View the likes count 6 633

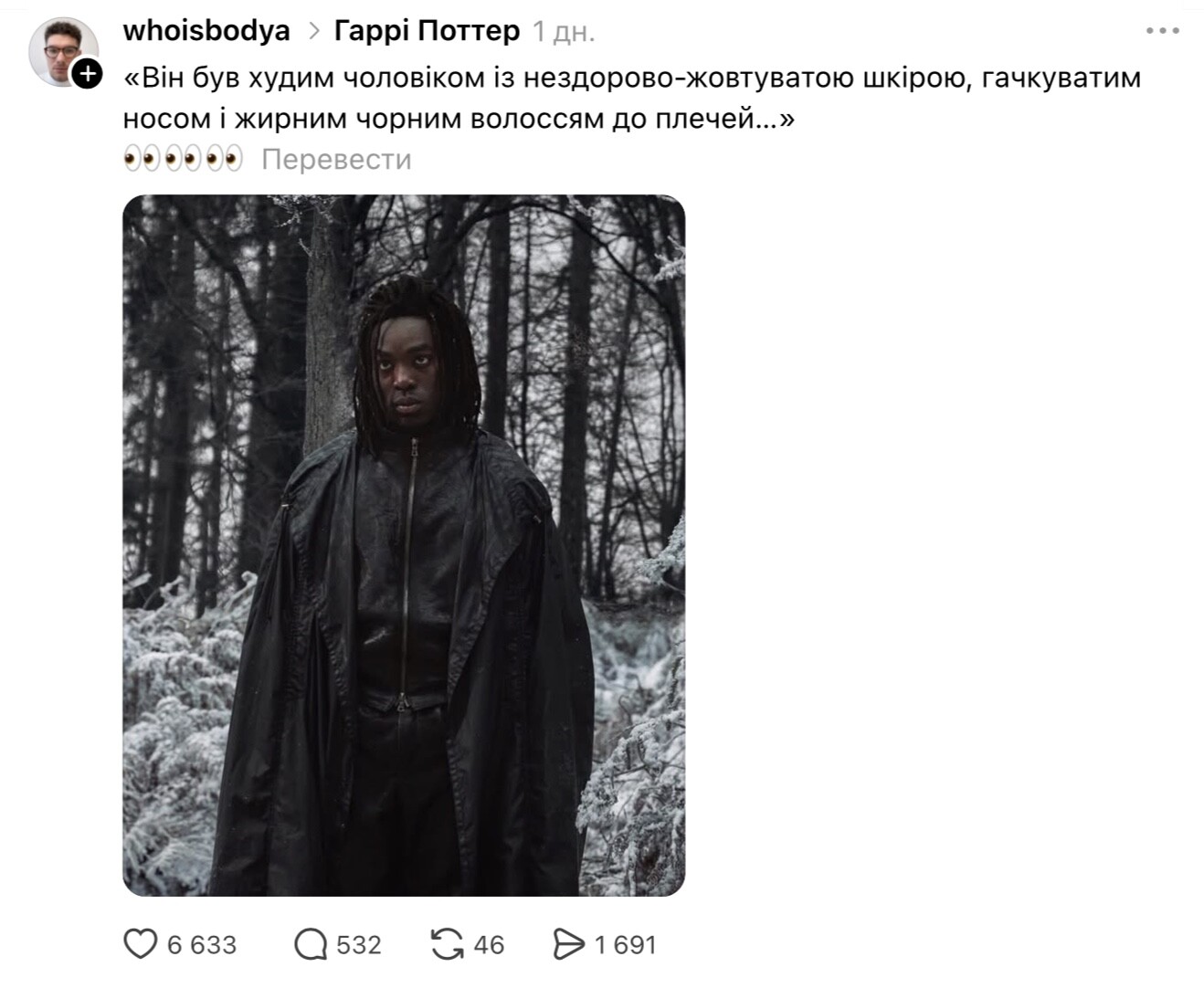coord(202,944)
